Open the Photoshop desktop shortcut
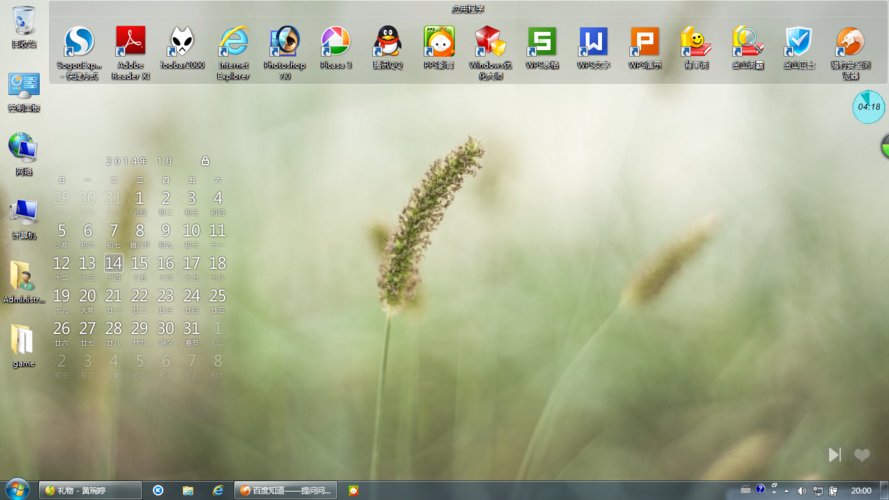Viewport: 889px width, 500px height. click(x=285, y=42)
